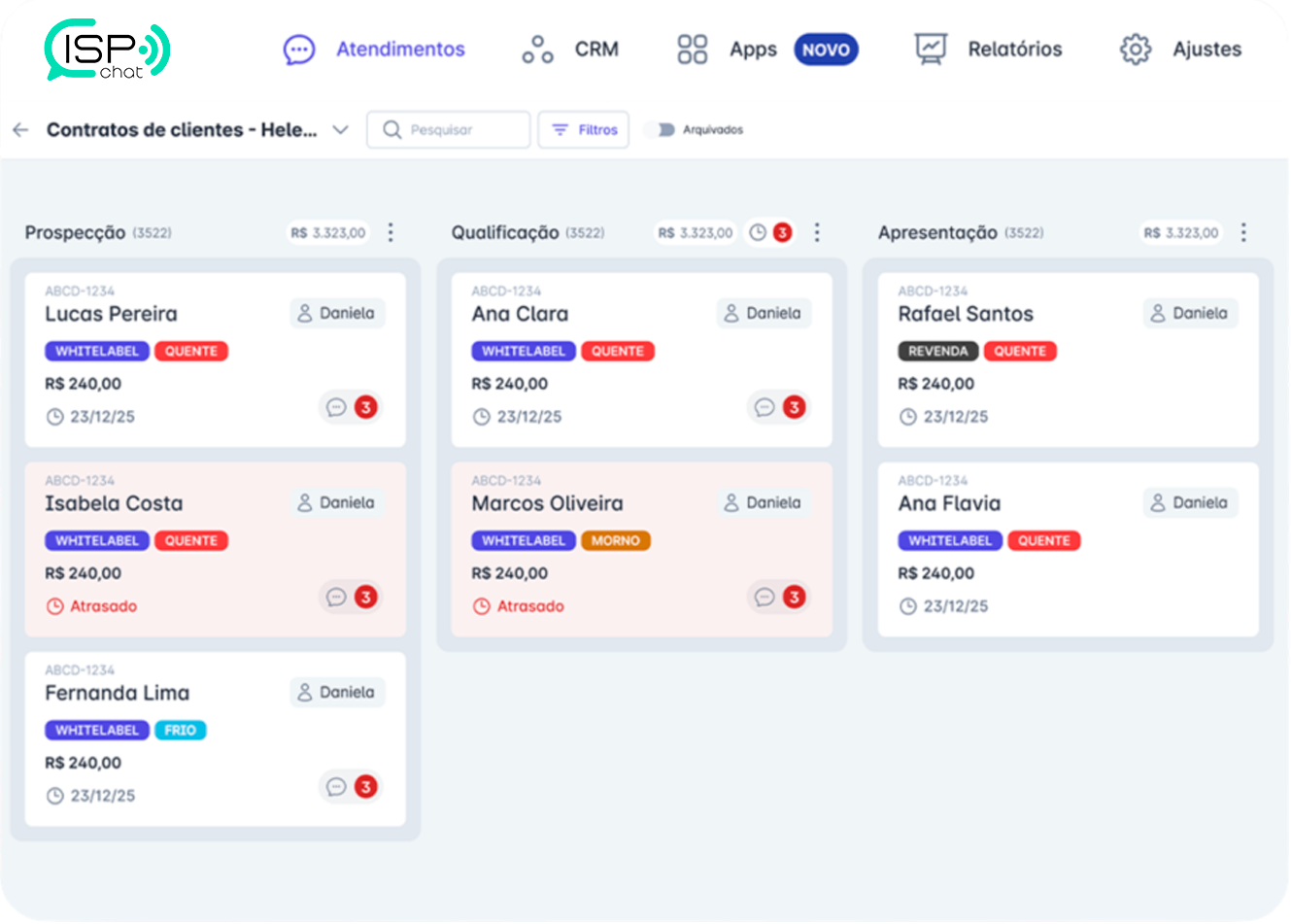This screenshot has width=1291, height=924.
Task: Click the REVENDA tag on Rafael Santos's card
Action: coord(937,351)
